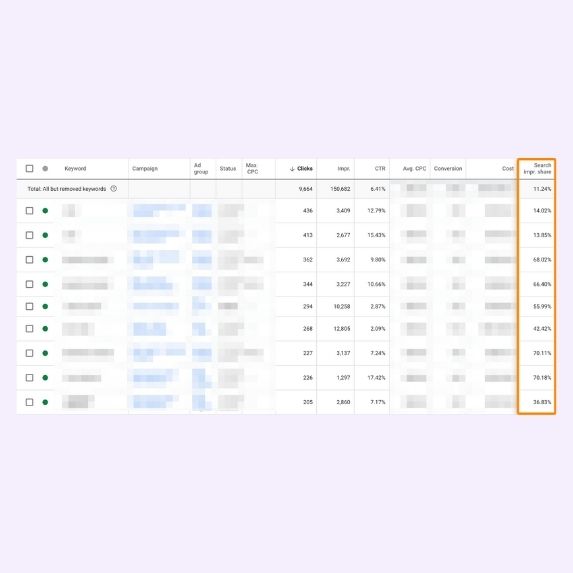Check the box for the 226-clicks row
573x573 pixels.
pyautogui.click(x=29, y=377)
